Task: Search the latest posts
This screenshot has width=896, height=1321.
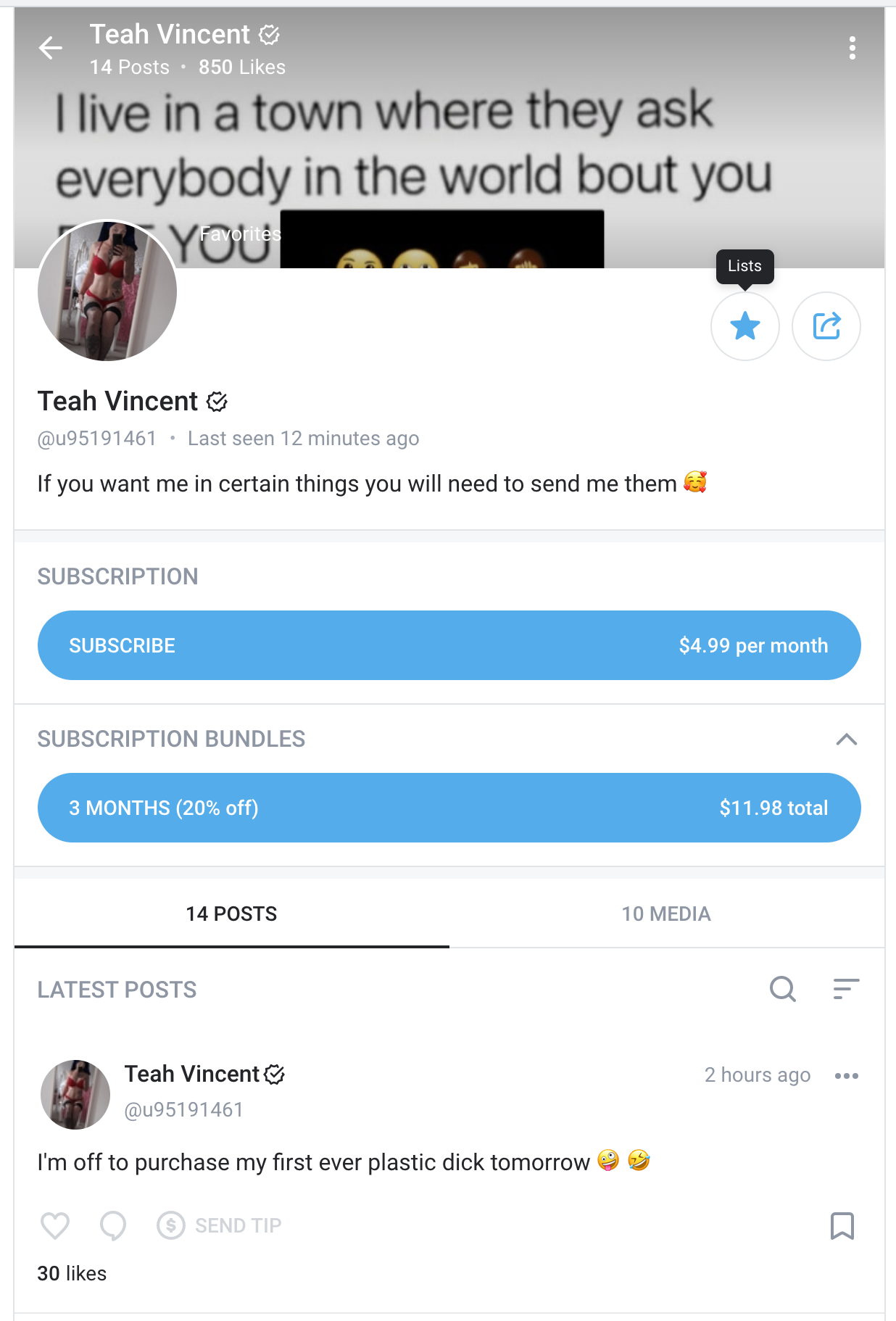Action: click(x=782, y=989)
